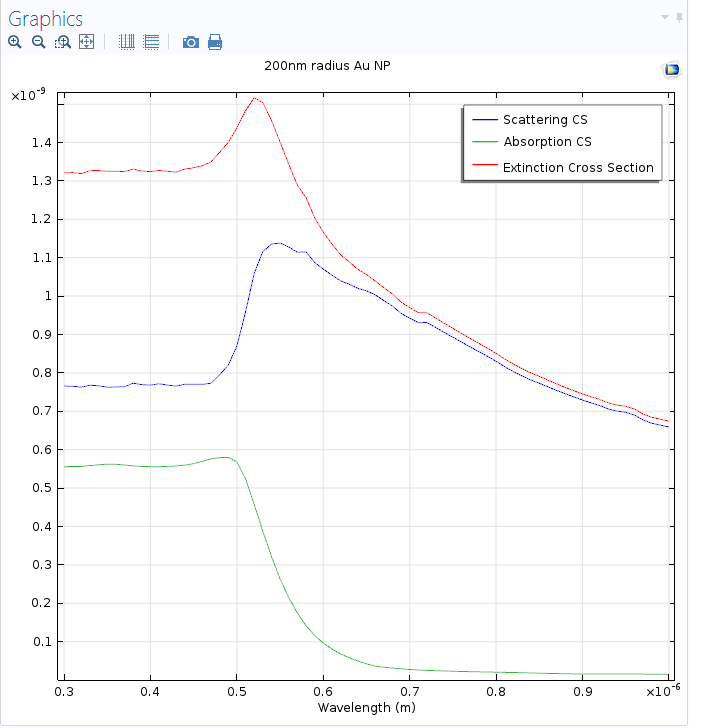This screenshot has width=702, height=728.
Task: Click the 'Scattering CS' legend entry
Action: point(545,120)
